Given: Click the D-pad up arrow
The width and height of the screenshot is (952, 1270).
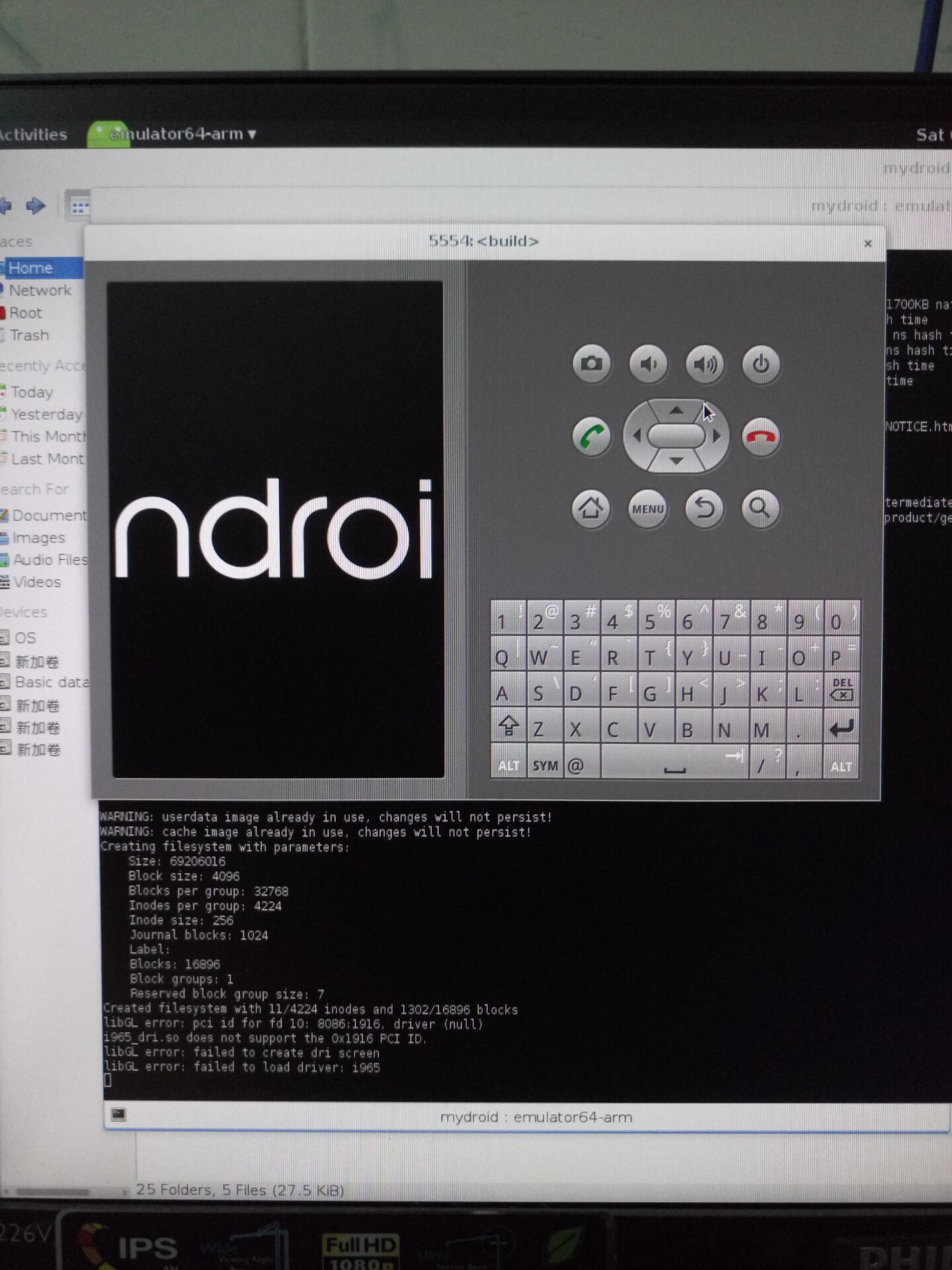Looking at the screenshot, I should click(x=676, y=411).
